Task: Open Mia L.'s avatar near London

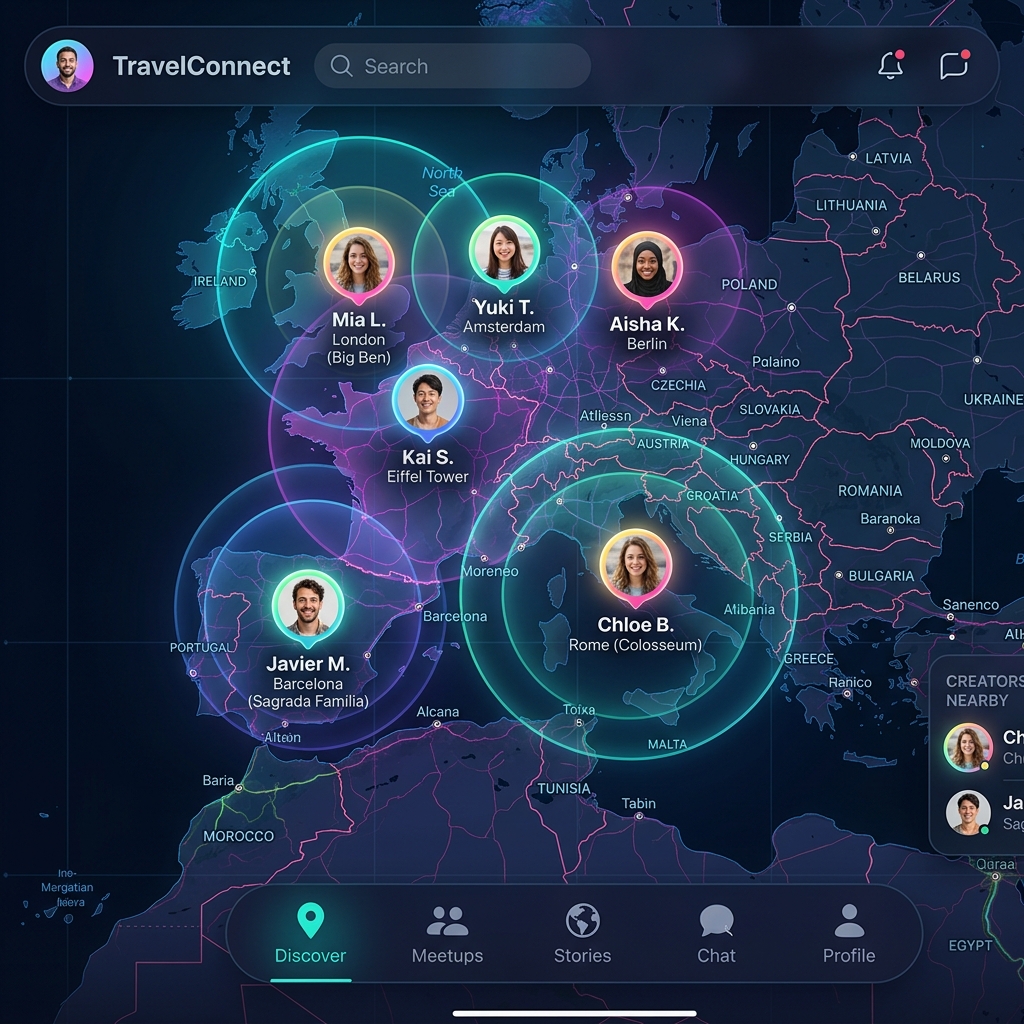Action: click(358, 262)
